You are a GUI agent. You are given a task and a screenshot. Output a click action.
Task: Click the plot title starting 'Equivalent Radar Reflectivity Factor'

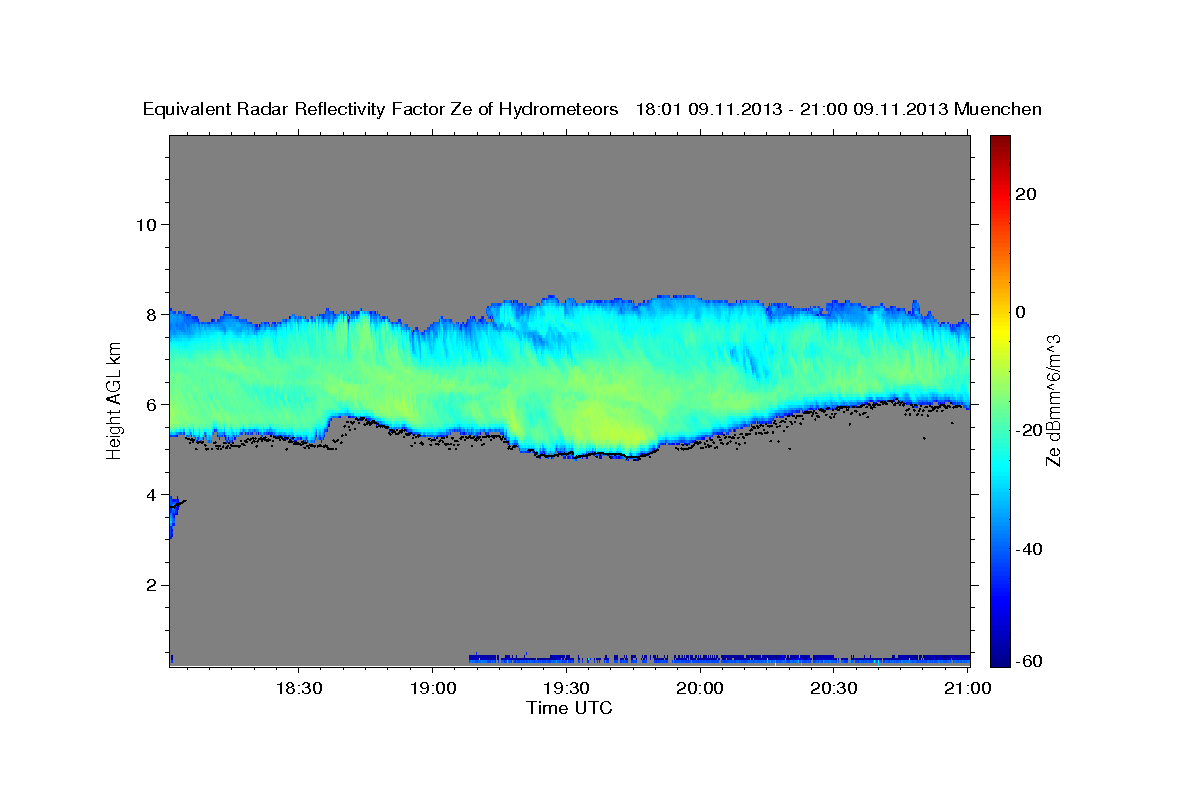coord(592,109)
